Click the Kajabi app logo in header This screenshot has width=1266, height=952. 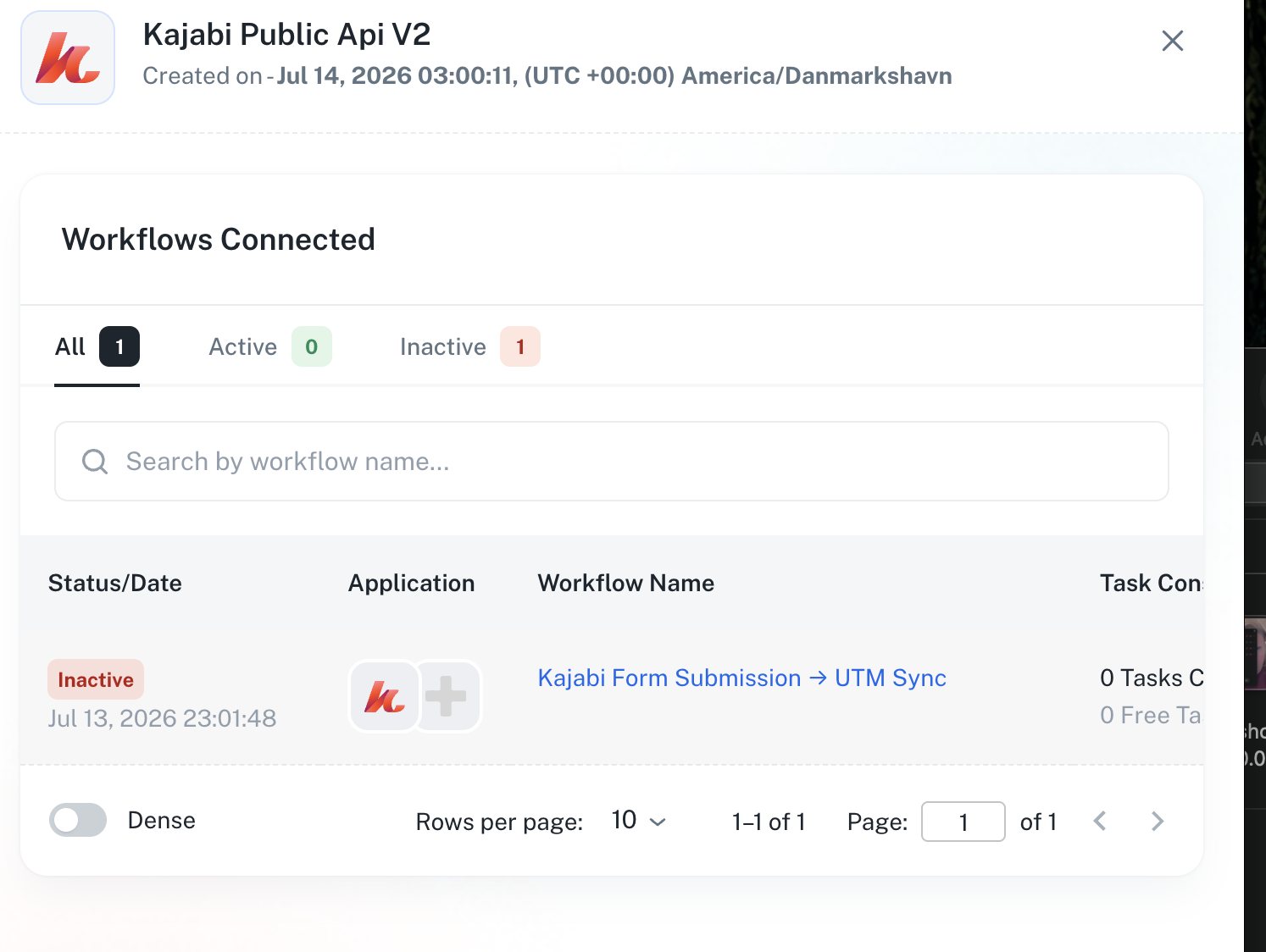(x=68, y=58)
